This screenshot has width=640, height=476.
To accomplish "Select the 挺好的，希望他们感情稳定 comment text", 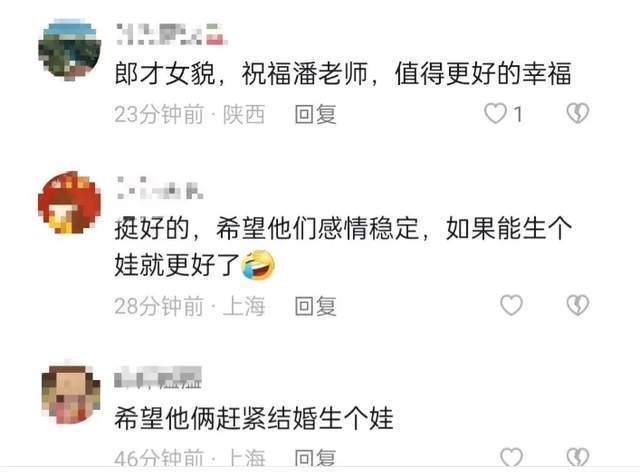I will (x=343, y=247).
